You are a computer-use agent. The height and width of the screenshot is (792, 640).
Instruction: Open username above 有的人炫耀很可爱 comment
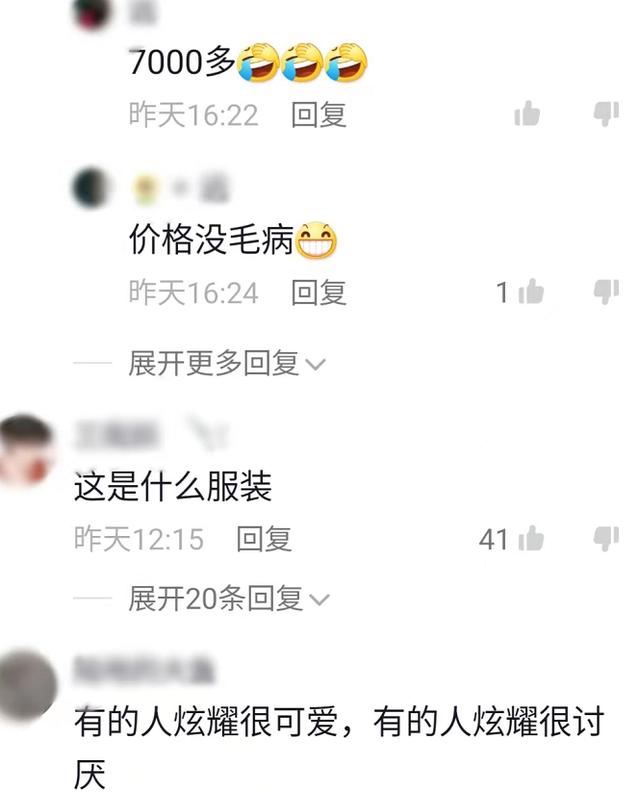click(x=145, y=671)
